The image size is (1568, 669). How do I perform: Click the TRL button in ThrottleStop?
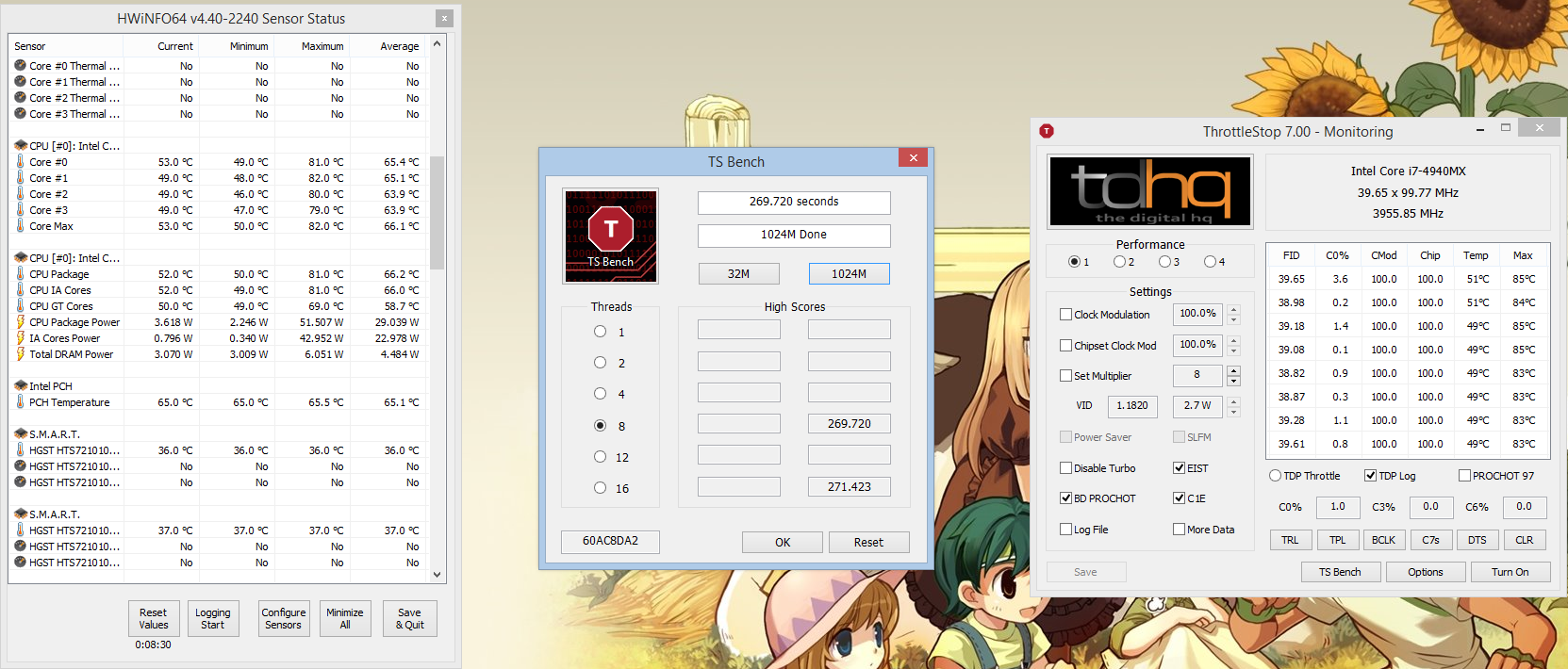click(1290, 540)
